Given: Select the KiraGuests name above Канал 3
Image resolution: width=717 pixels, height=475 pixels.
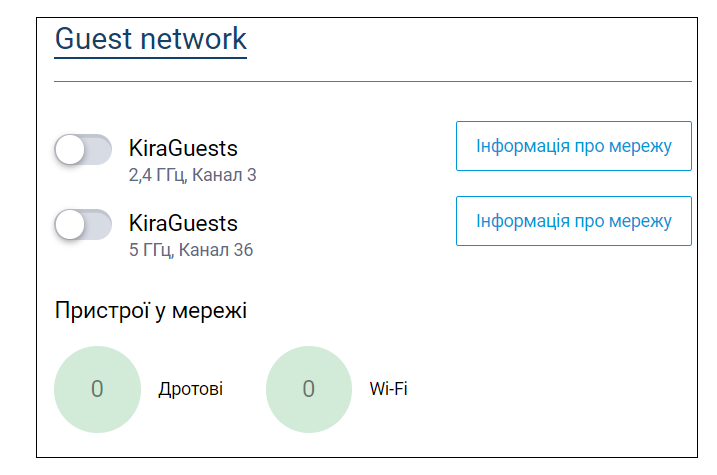Looking at the screenshot, I should (x=183, y=149).
